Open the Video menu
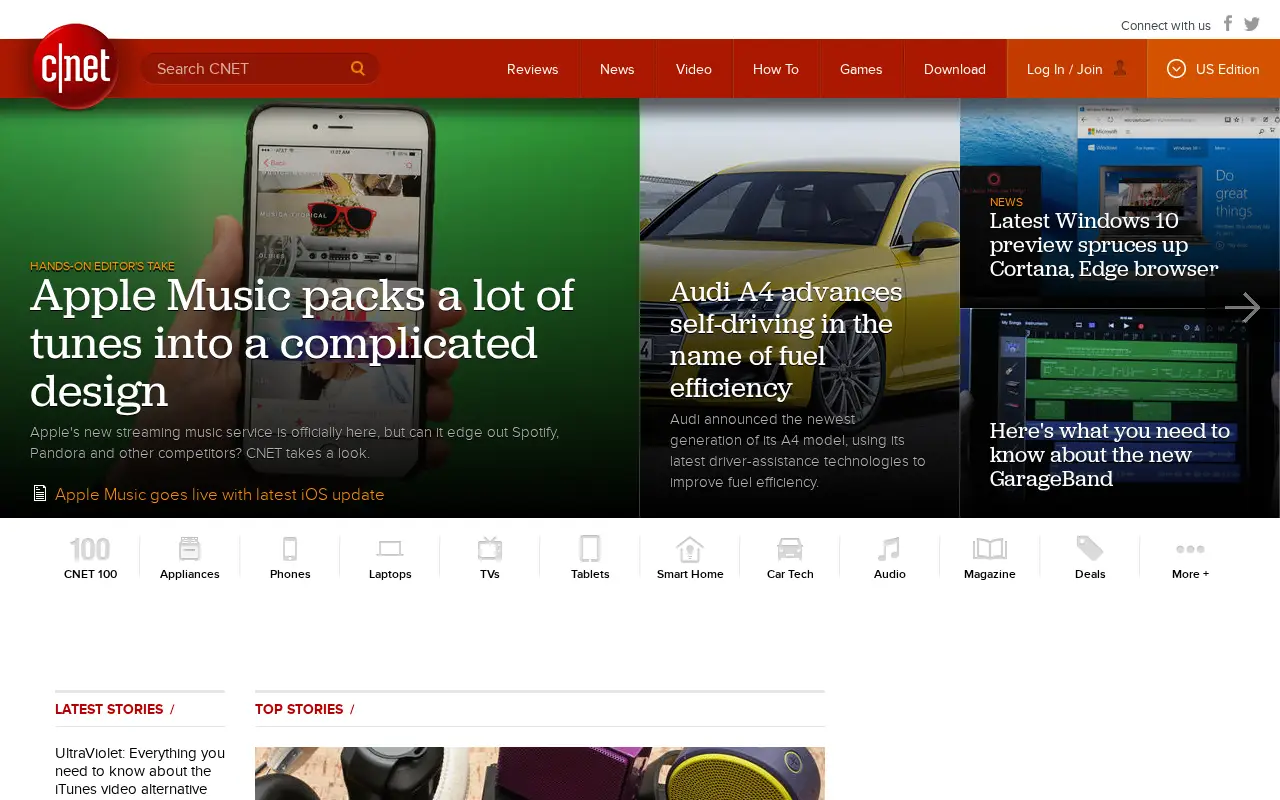This screenshot has height=800, width=1280. (x=694, y=69)
